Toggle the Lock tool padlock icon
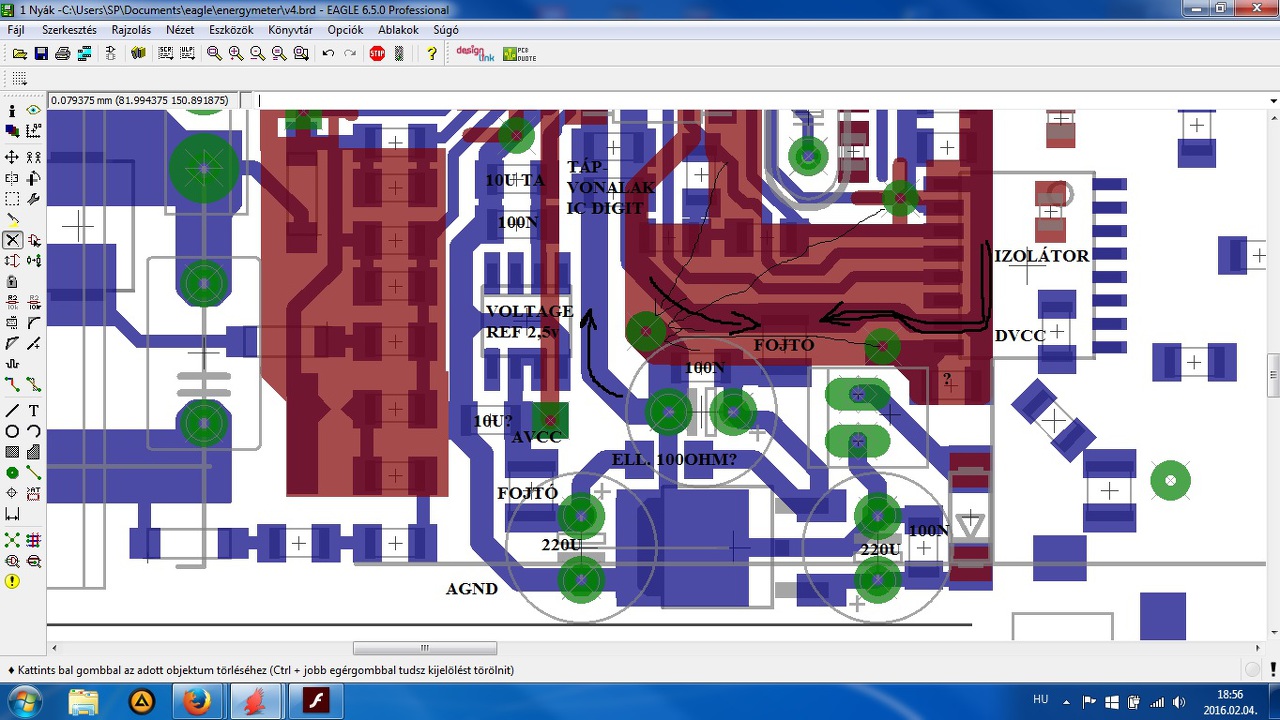This screenshot has width=1280, height=720. (x=12, y=282)
